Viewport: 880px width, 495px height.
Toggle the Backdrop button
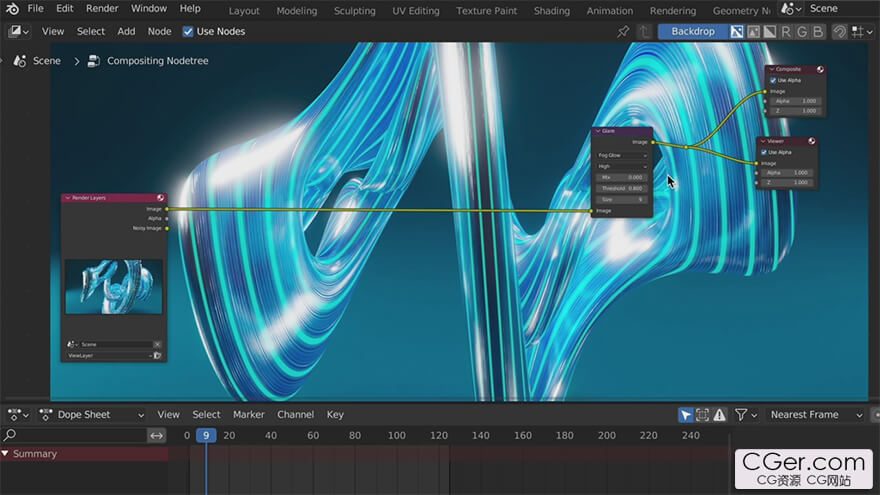tap(693, 31)
